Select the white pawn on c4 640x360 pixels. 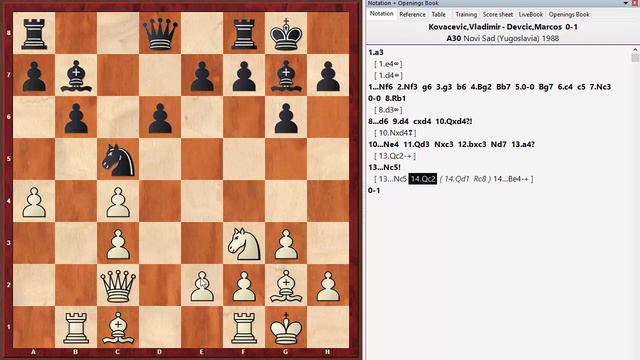(x=118, y=202)
